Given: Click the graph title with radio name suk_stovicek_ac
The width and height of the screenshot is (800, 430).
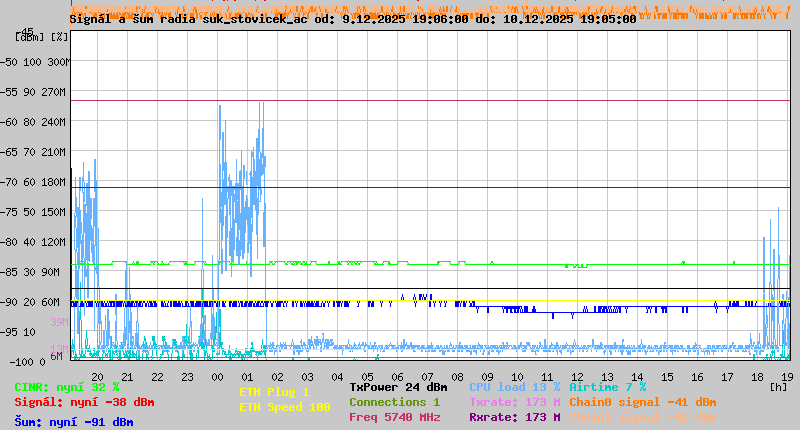Looking at the screenshot, I should pos(352,19).
